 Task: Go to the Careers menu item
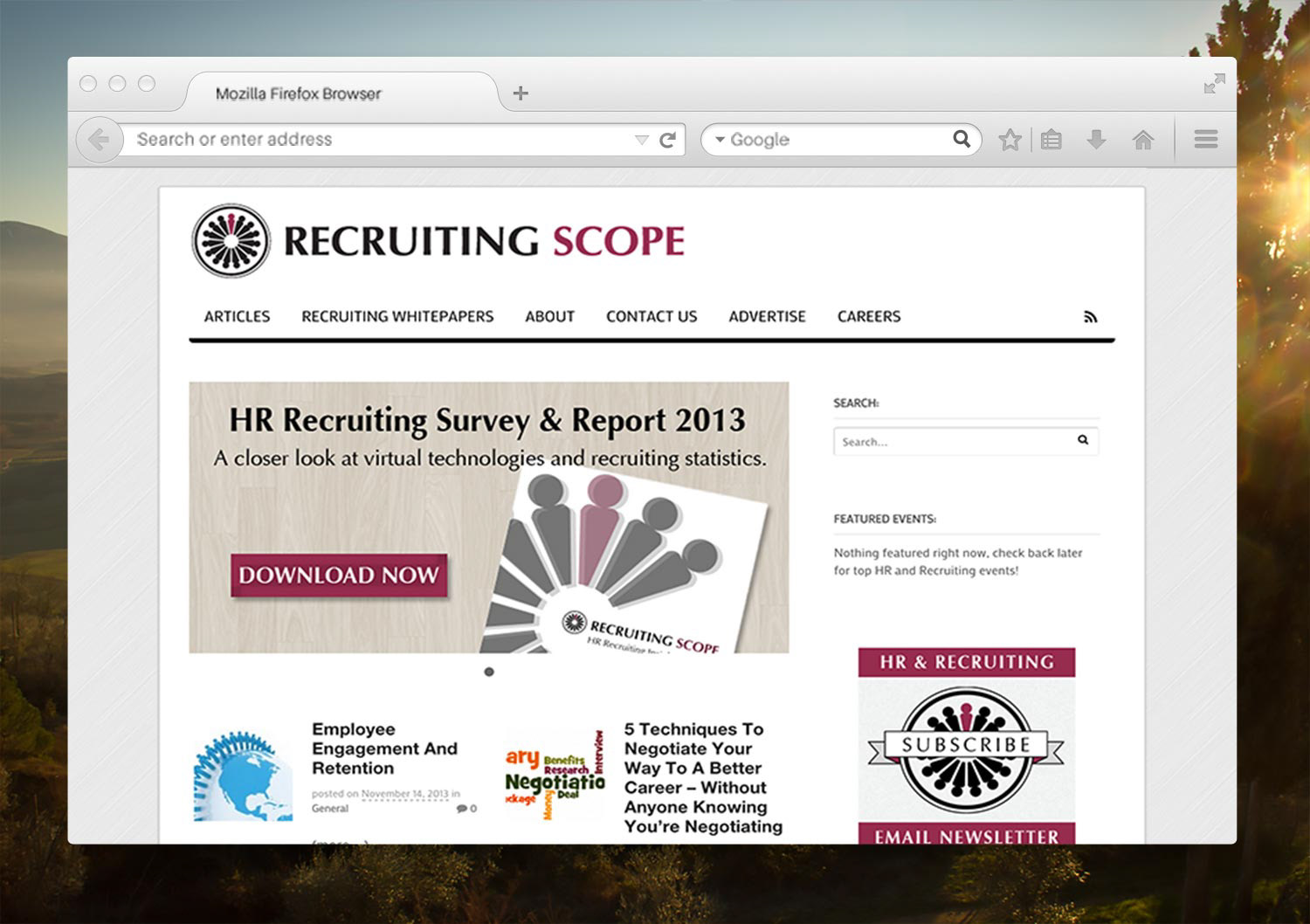pyautogui.click(x=868, y=316)
